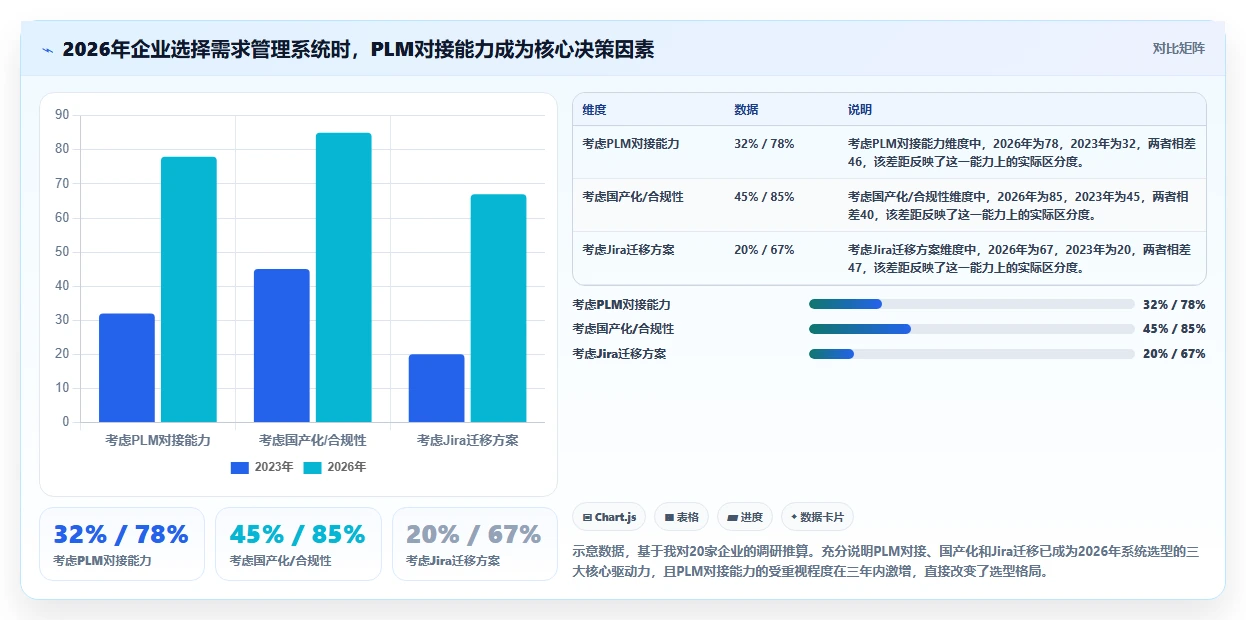
Task: Click the progress value 20% / 67%
Action: coord(1174,354)
